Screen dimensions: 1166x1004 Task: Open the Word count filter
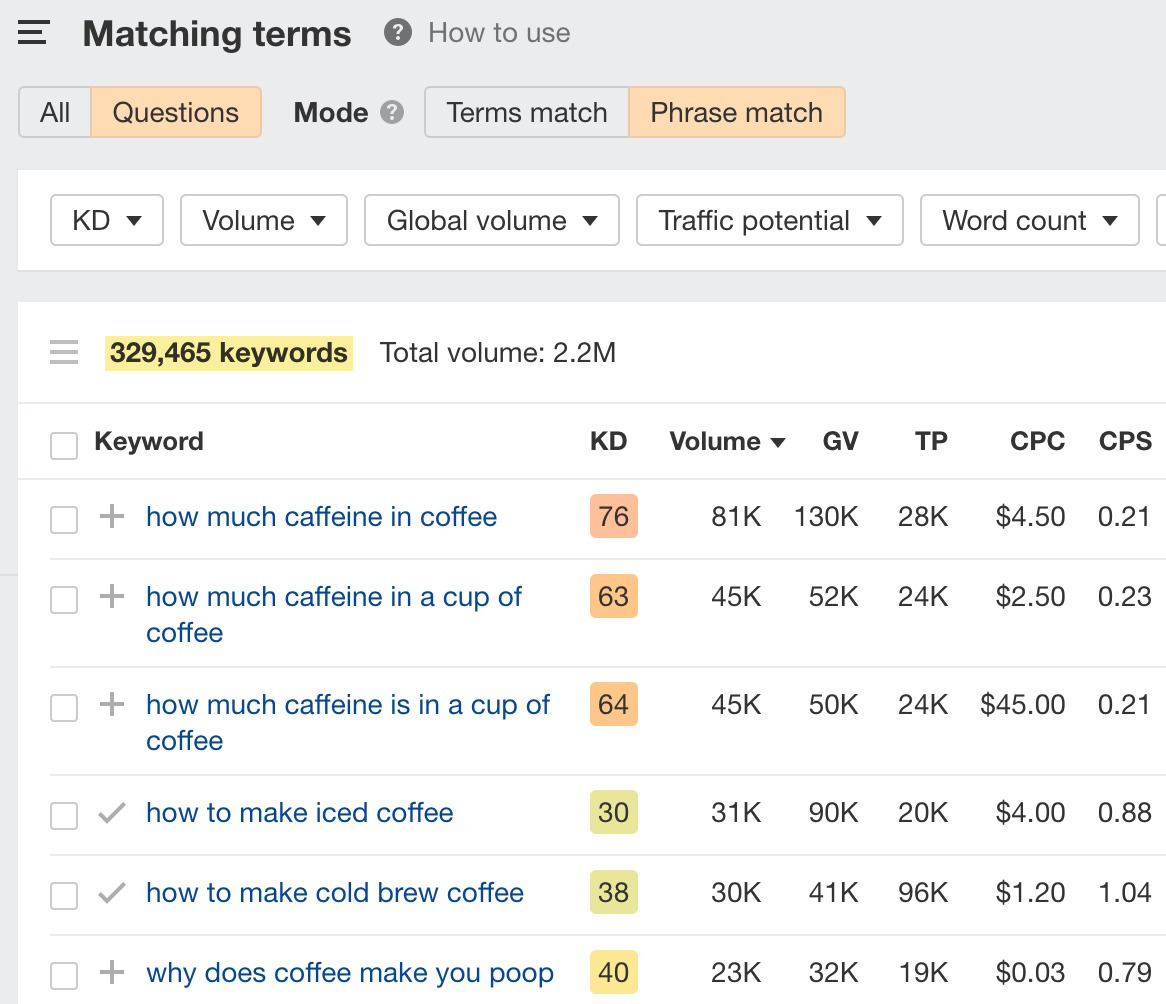pyautogui.click(x=1029, y=220)
